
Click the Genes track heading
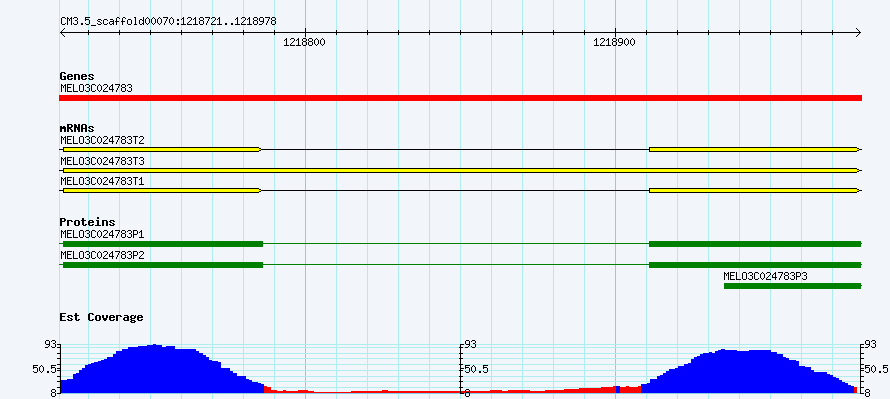77,76
